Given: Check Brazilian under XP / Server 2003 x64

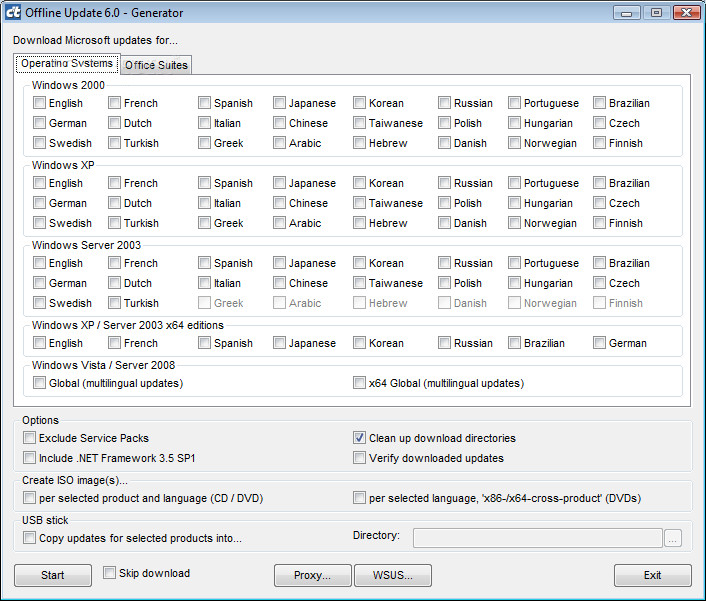Looking at the screenshot, I should click(x=515, y=343).
